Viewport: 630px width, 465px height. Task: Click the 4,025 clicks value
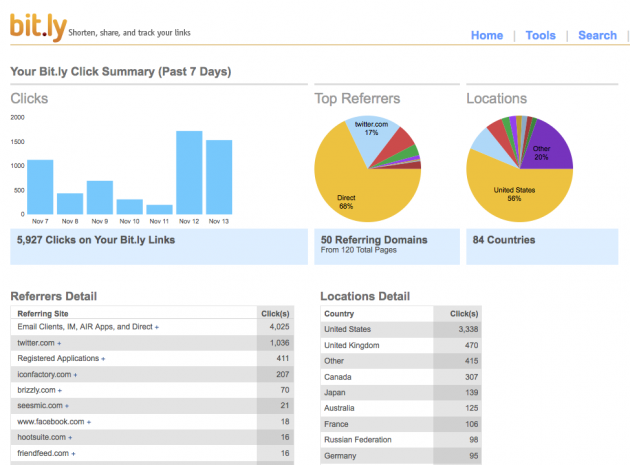pos(279,327)
